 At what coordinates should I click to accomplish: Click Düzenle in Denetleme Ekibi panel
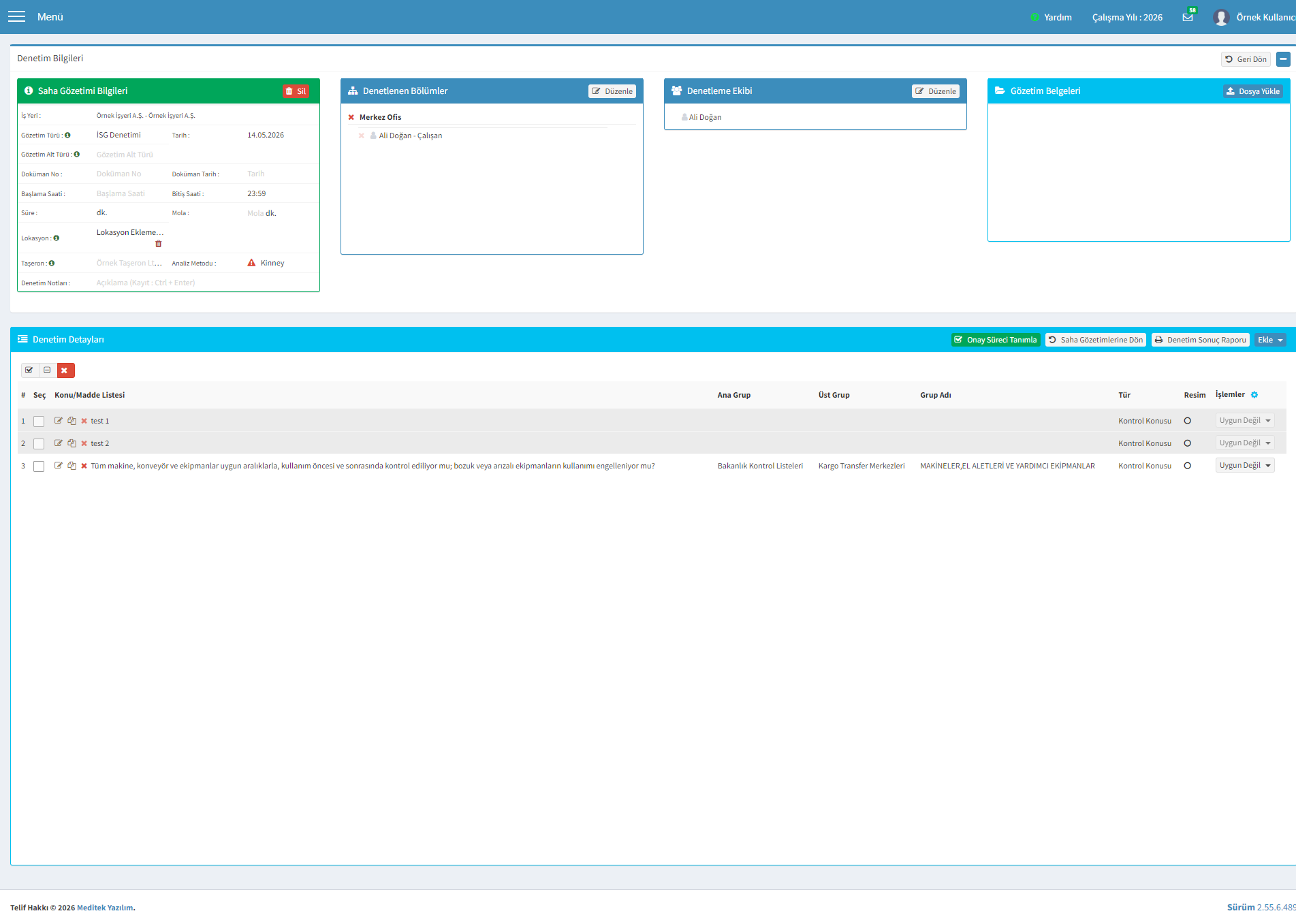click(x=936, y=91)
